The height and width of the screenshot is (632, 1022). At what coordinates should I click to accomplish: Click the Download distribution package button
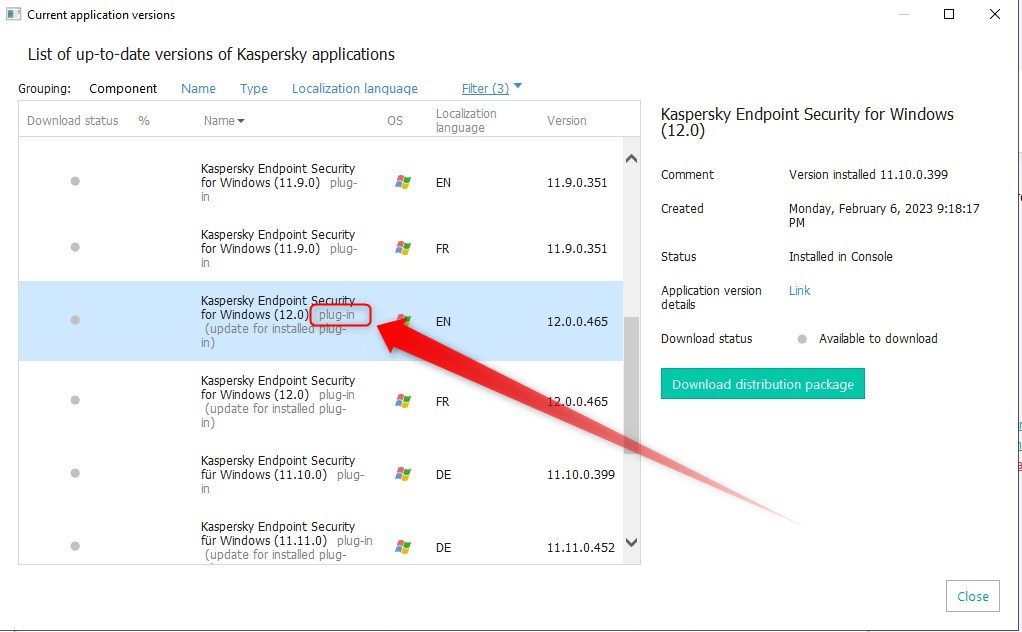tap(762, 384)
